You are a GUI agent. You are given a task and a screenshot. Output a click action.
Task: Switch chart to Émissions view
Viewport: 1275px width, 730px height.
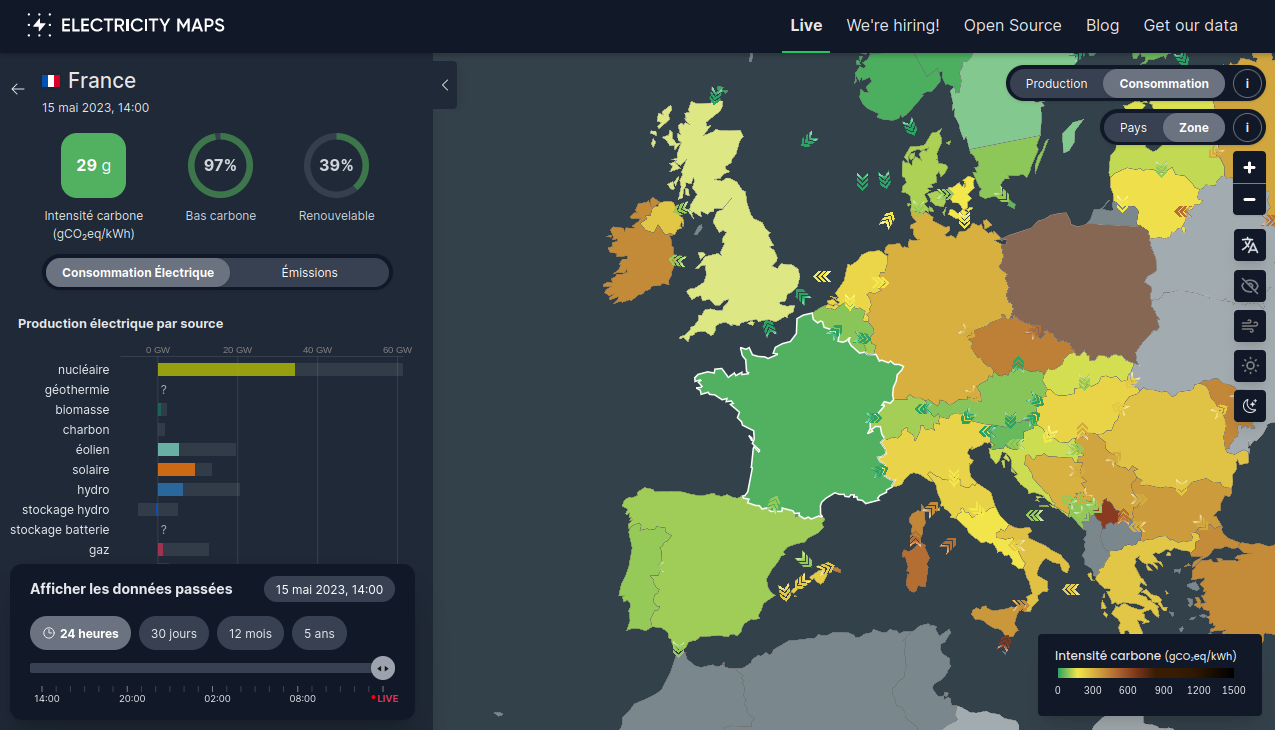coord(309,272)
